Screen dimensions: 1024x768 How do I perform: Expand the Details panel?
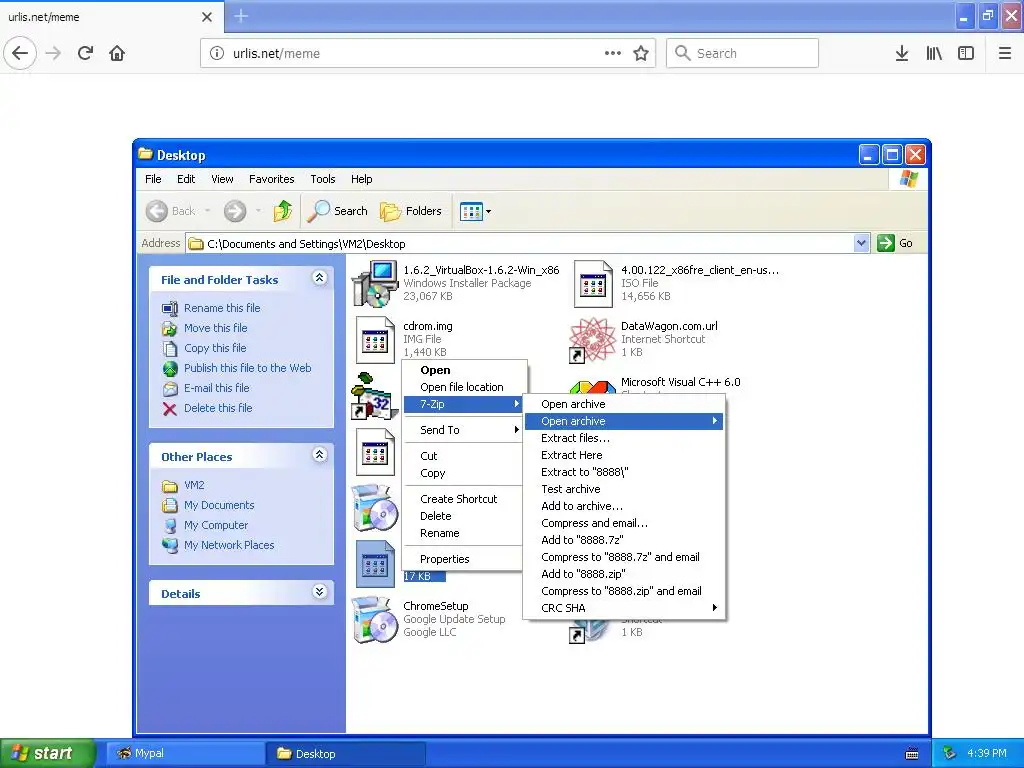click(319, 592)
